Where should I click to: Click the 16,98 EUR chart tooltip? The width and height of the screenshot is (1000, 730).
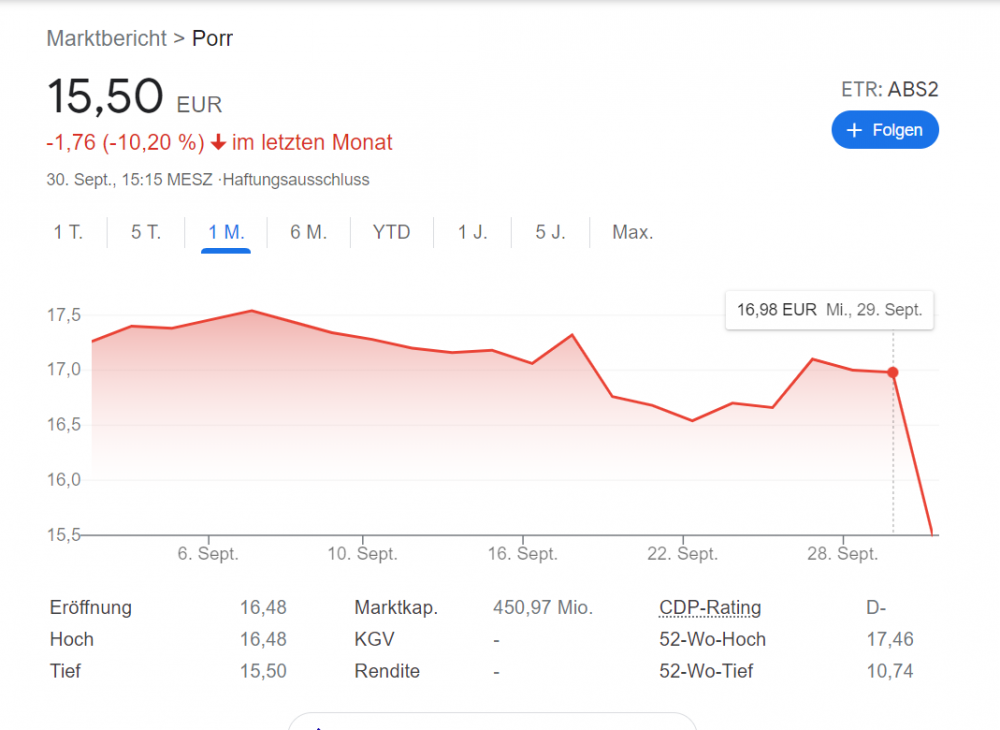829,310
